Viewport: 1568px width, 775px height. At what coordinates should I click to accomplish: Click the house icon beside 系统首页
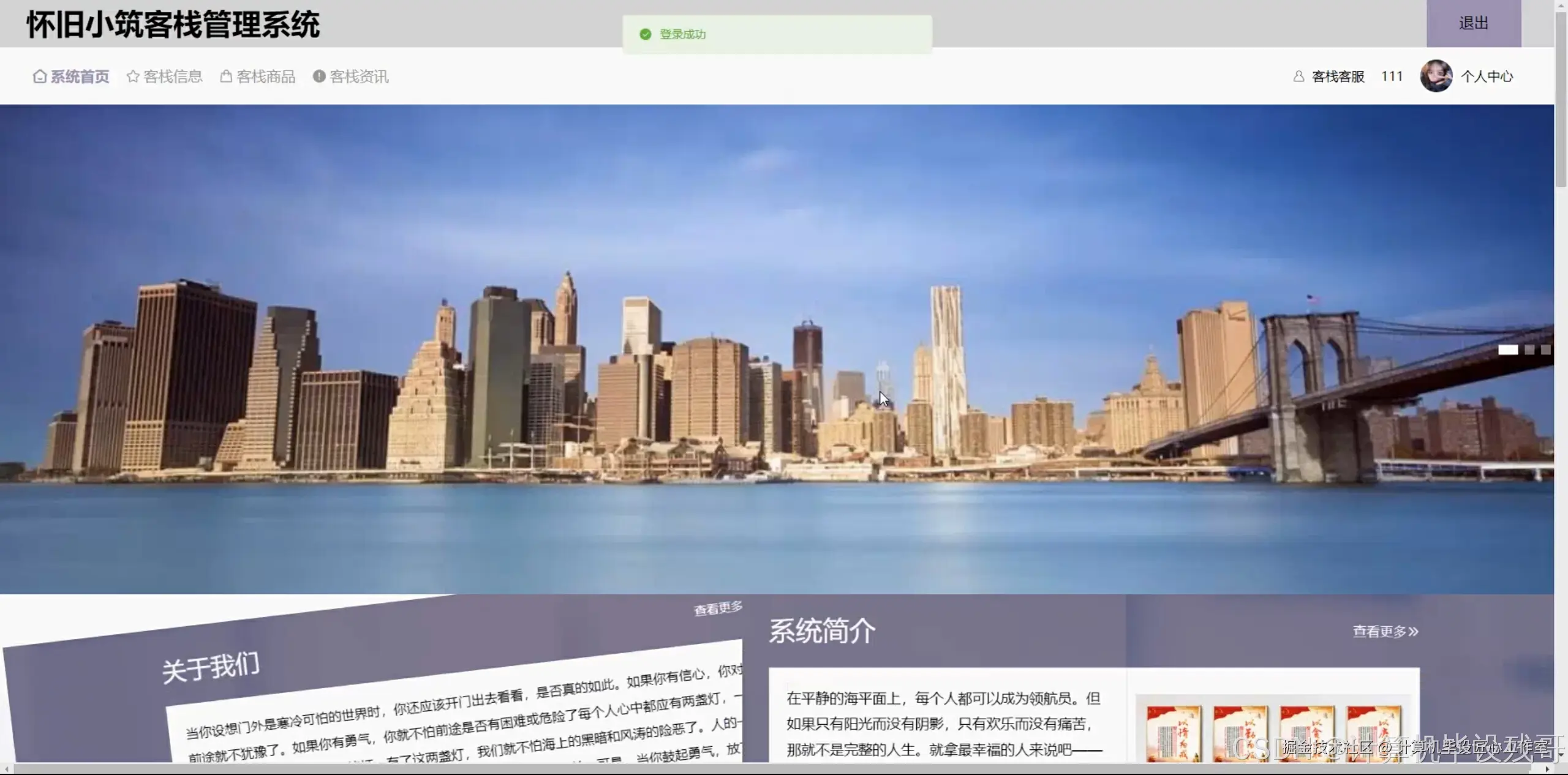pyautogui.click(x=40, y=77)
